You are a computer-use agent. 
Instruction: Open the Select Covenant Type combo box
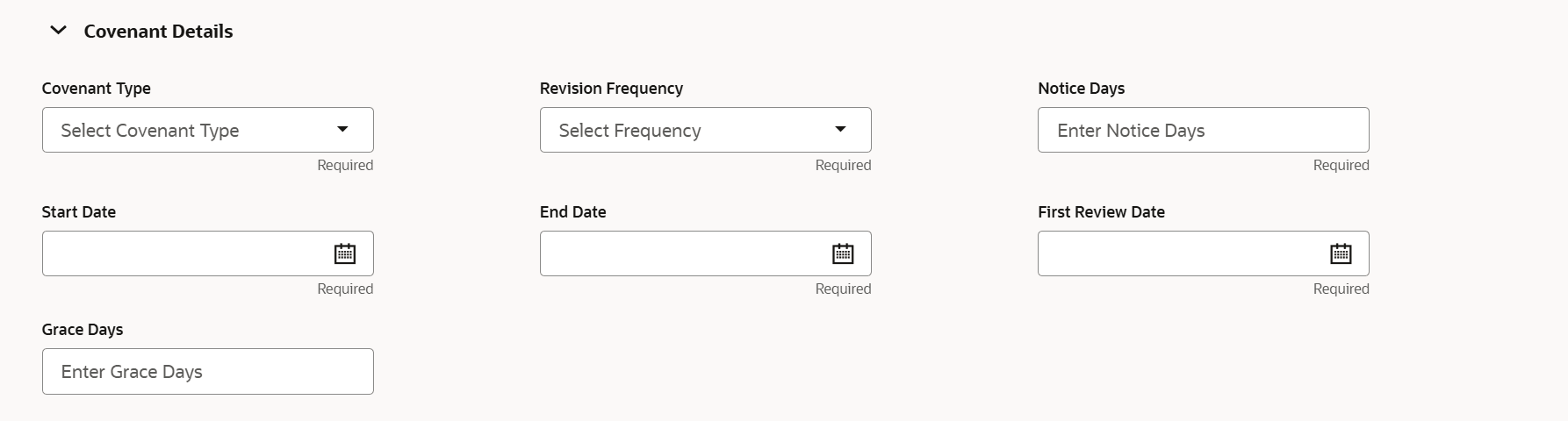[x=184, y=131]
